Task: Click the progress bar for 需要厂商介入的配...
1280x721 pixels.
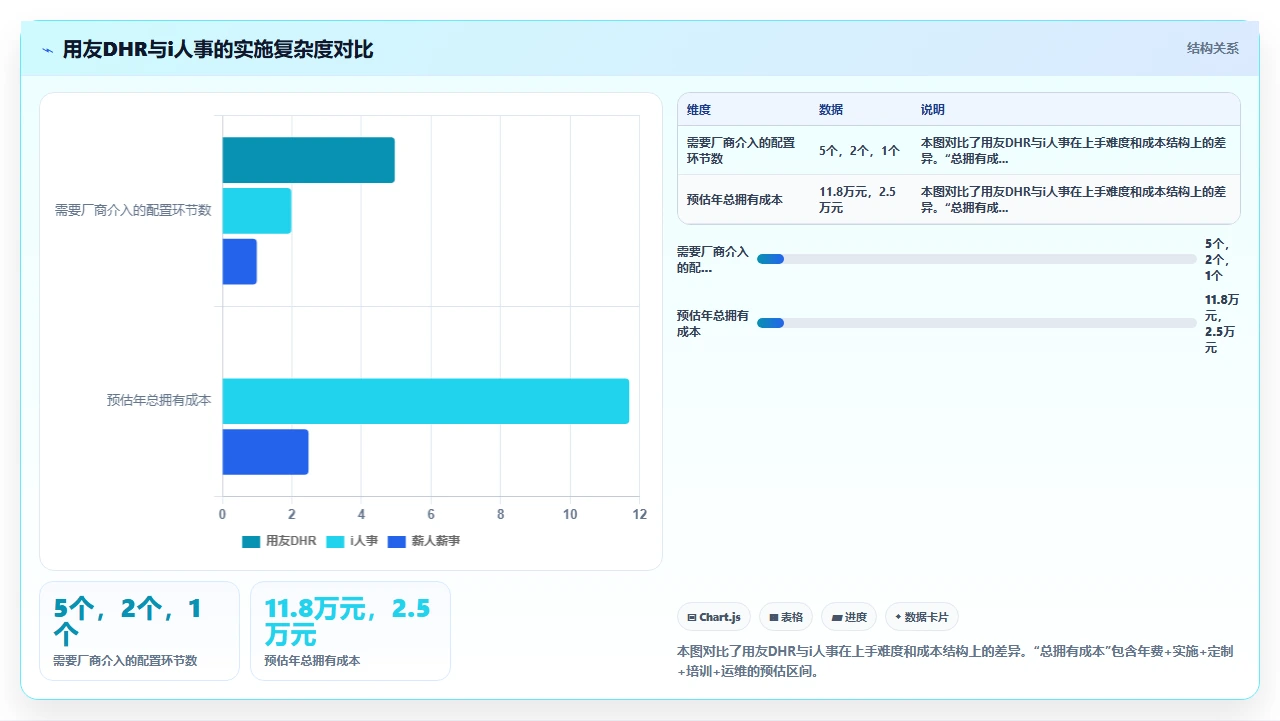Action: (x=977, y=259)
